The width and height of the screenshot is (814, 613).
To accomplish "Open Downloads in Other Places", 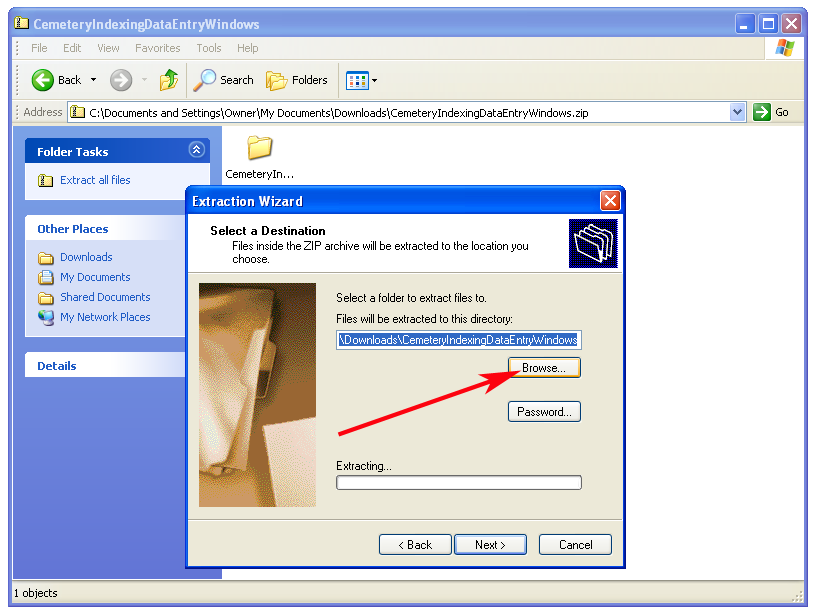I will pyautogui.click(x=86, y=257).
